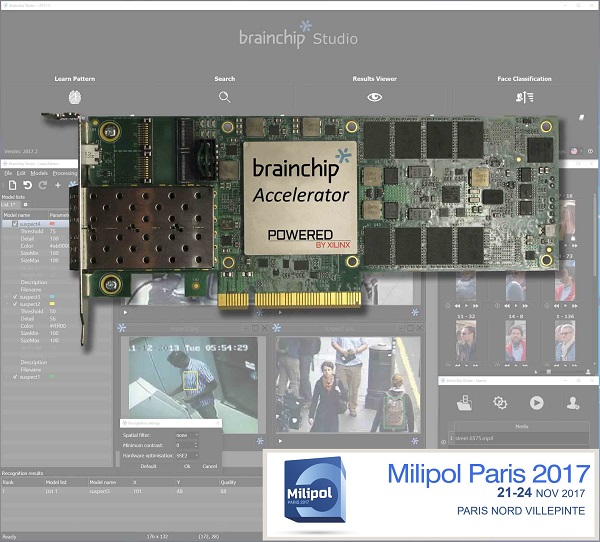Open the Models menu
This screenshot has width=600, height=542.
[x=39, y=173]
